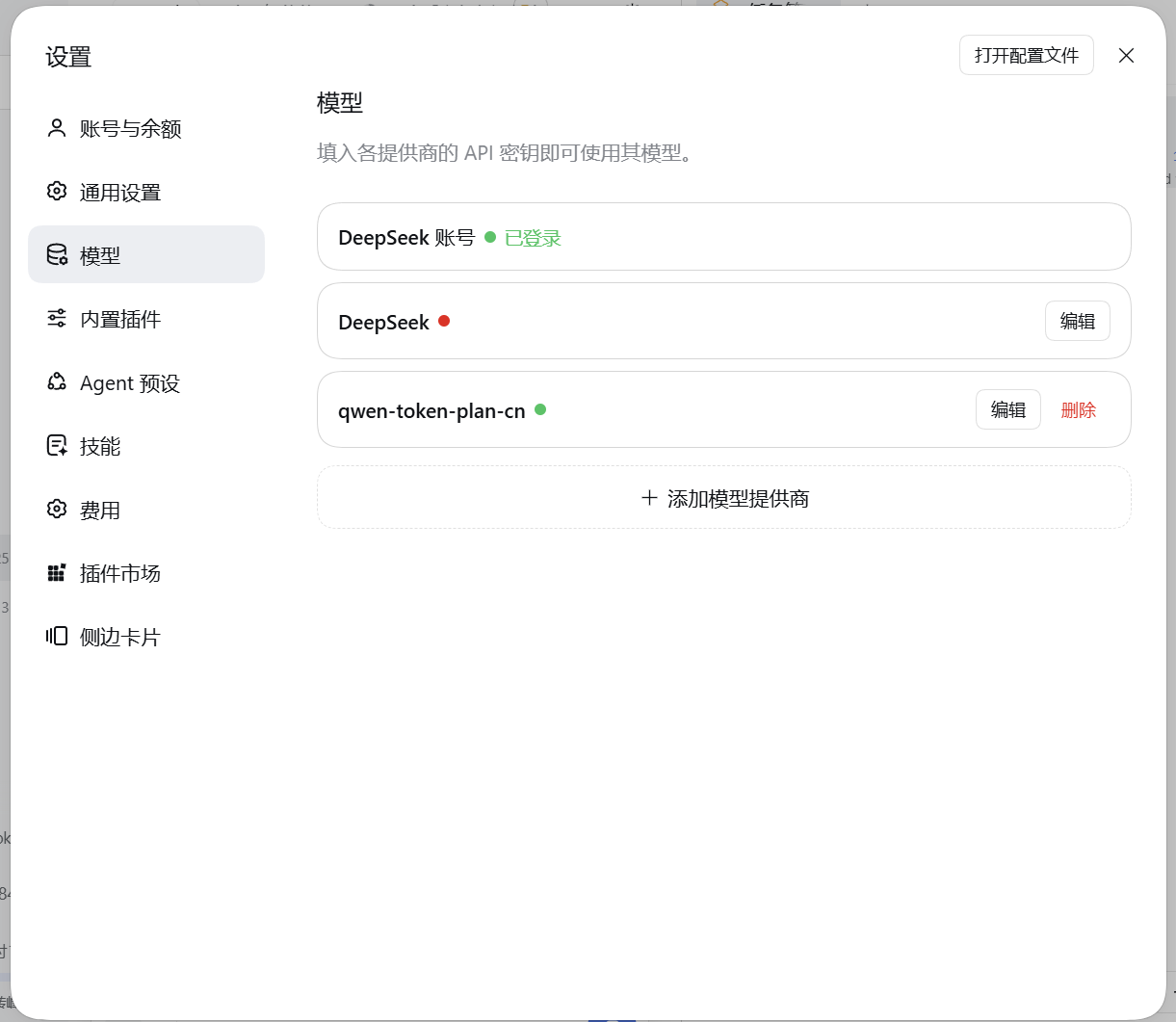Click the 模型 heading in the content pane
The width and height of the screenshot is (1176, 1022).
click(x=340, y=102)
